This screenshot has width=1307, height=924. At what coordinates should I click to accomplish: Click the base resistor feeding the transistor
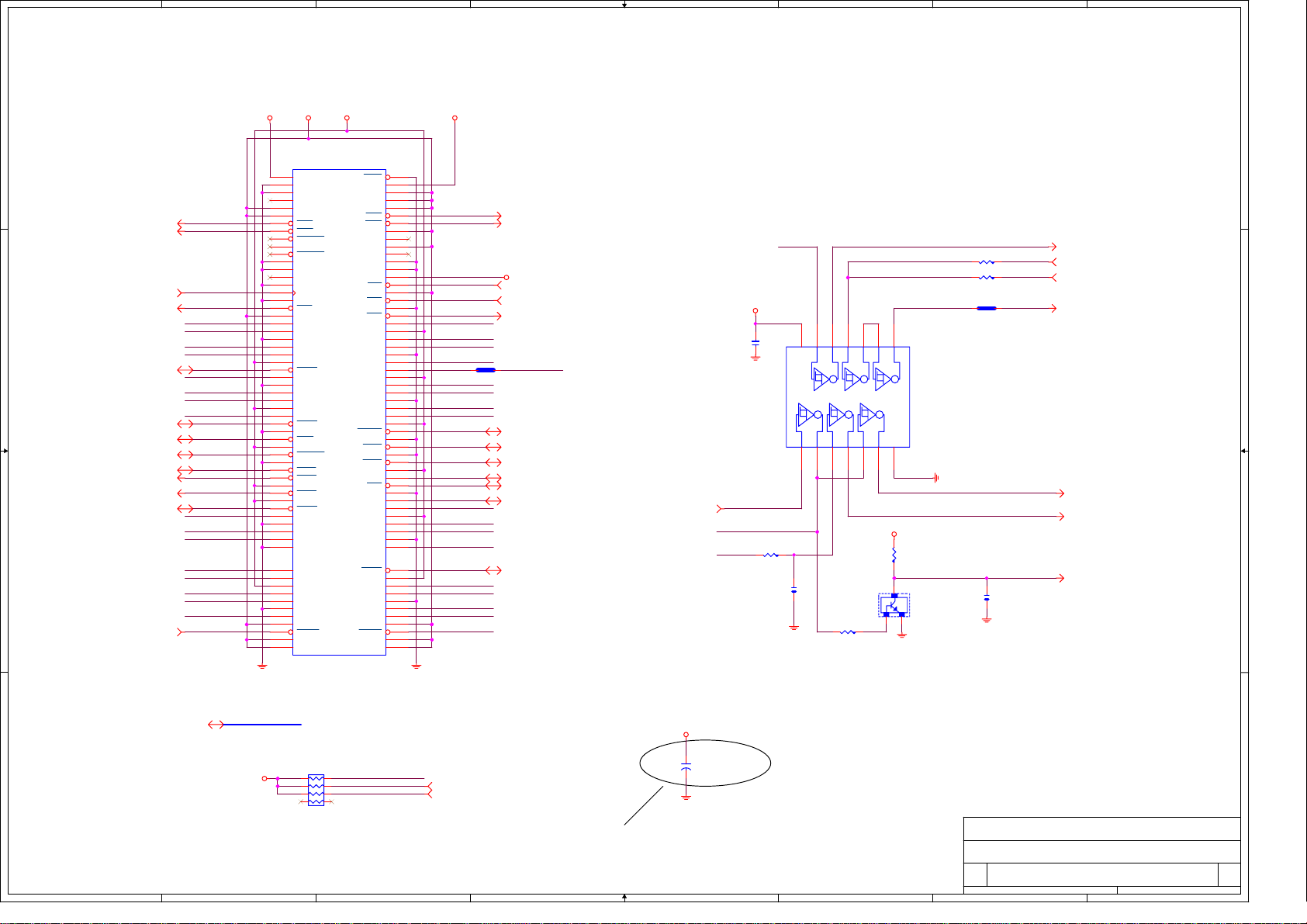point(849,632)
